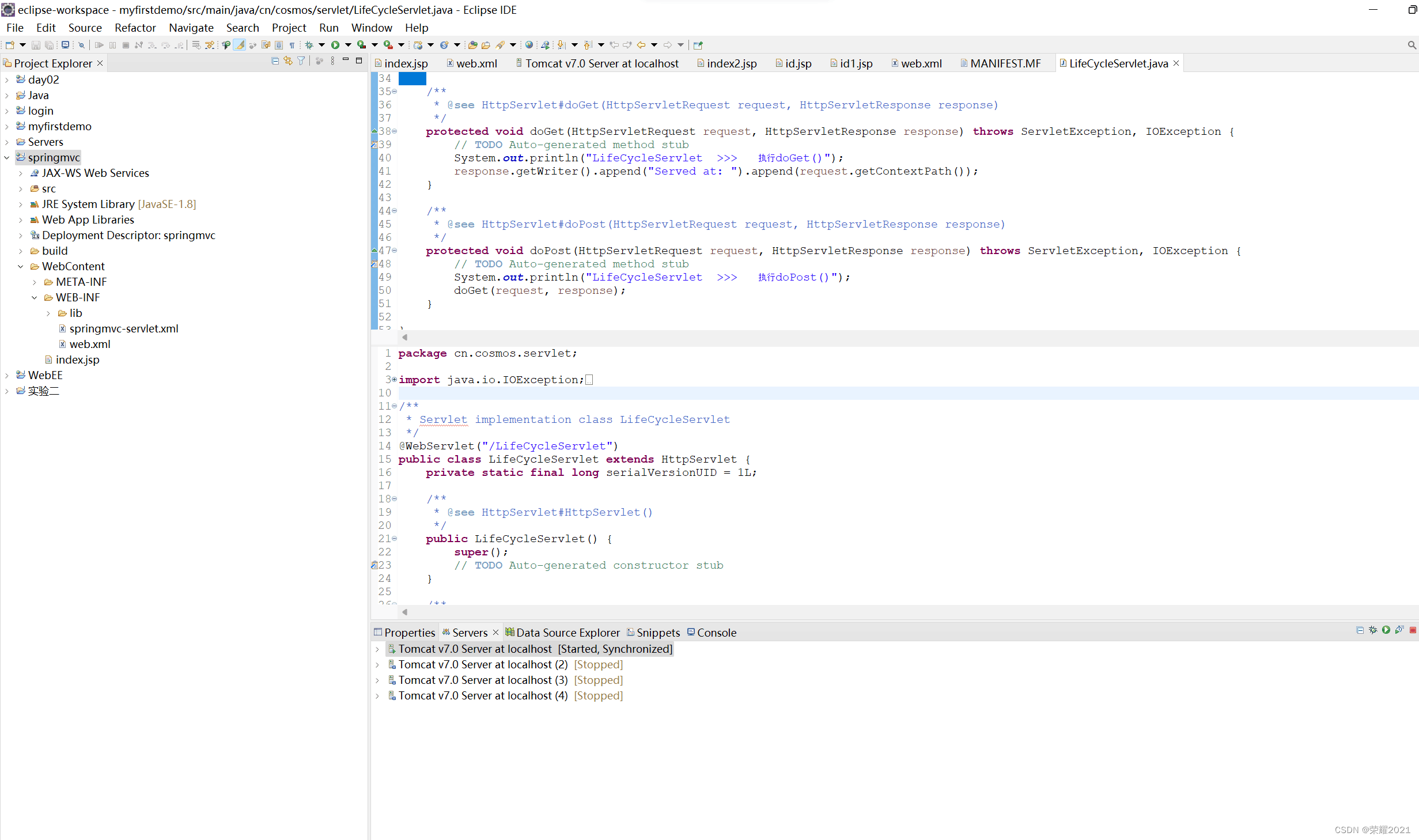Click the Previous Annotation toolbar icon
The width and height of the screenshot is (1419, 840).
click(x=588, y=45)
